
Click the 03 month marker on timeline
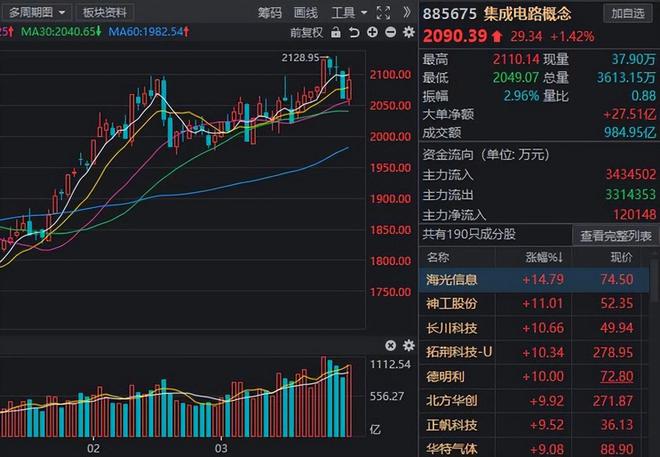221,448
